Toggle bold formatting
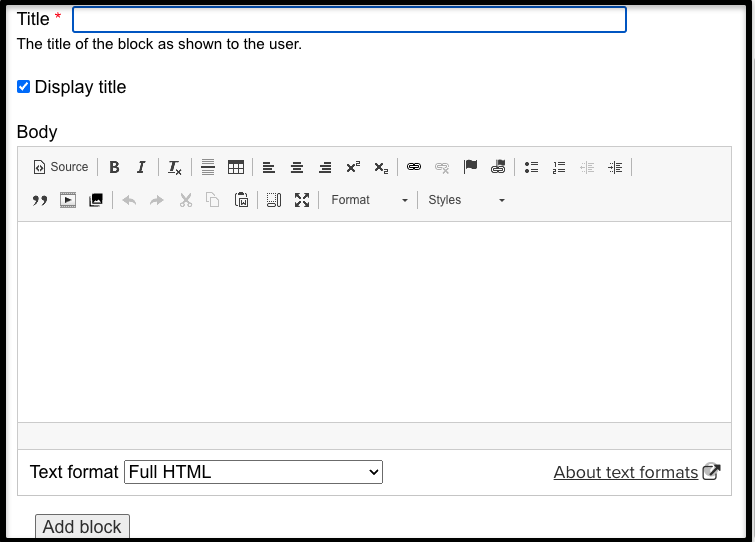Viewport: 755px width, 542px height. point(114,167)
